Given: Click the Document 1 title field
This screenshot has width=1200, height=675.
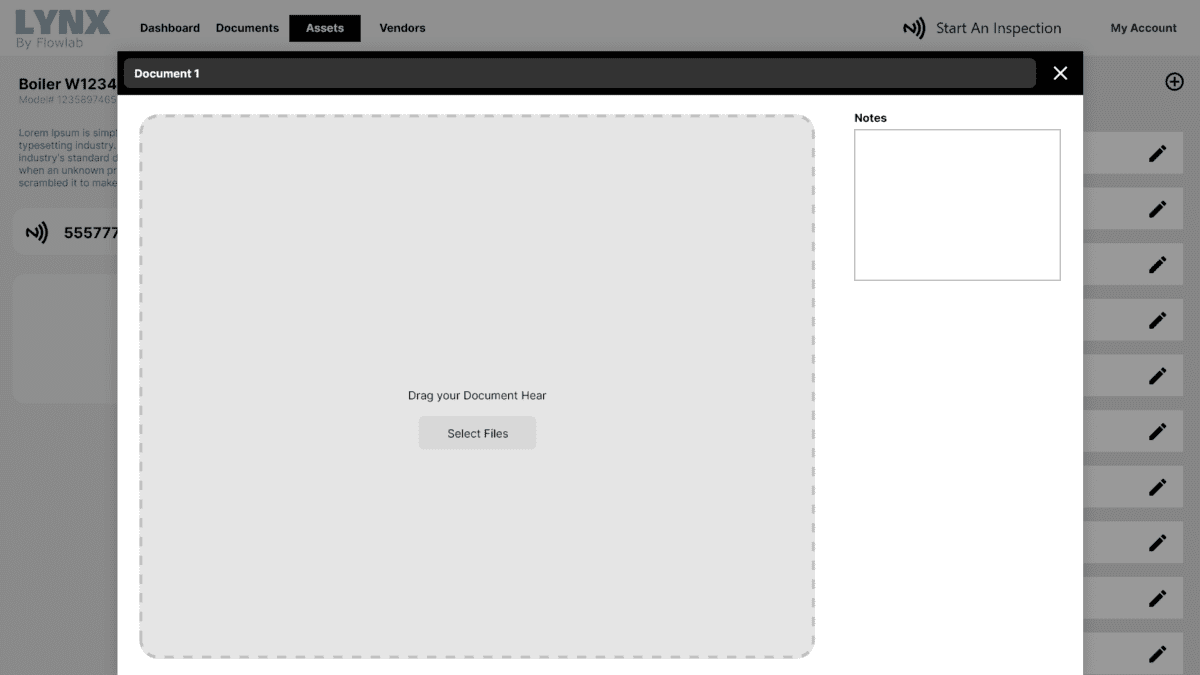Looking at the screenshot, I should [x=580, y=73].
